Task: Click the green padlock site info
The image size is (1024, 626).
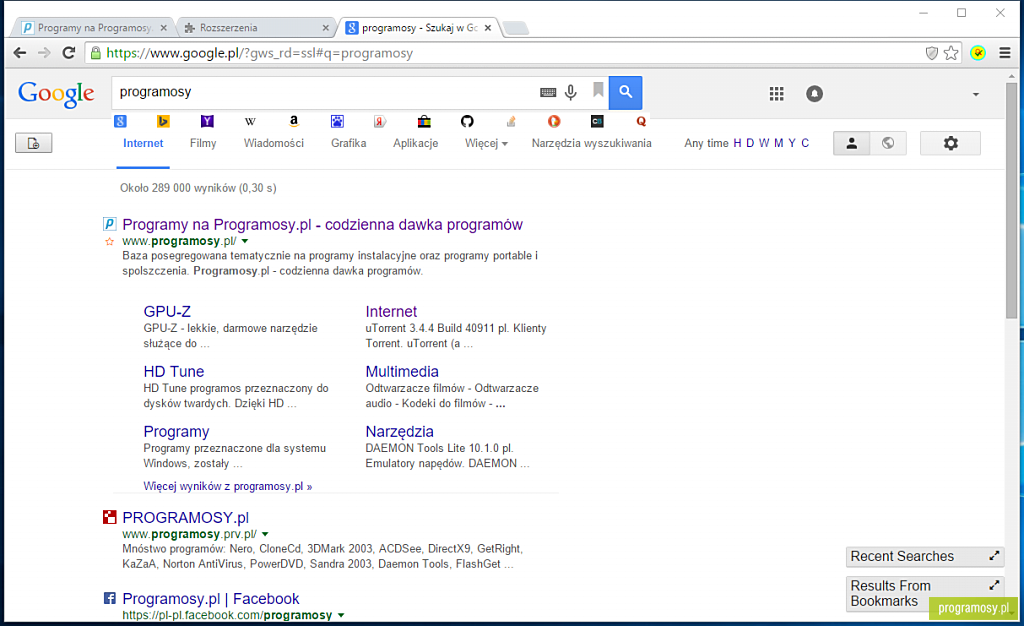Action: pos(96,53)
